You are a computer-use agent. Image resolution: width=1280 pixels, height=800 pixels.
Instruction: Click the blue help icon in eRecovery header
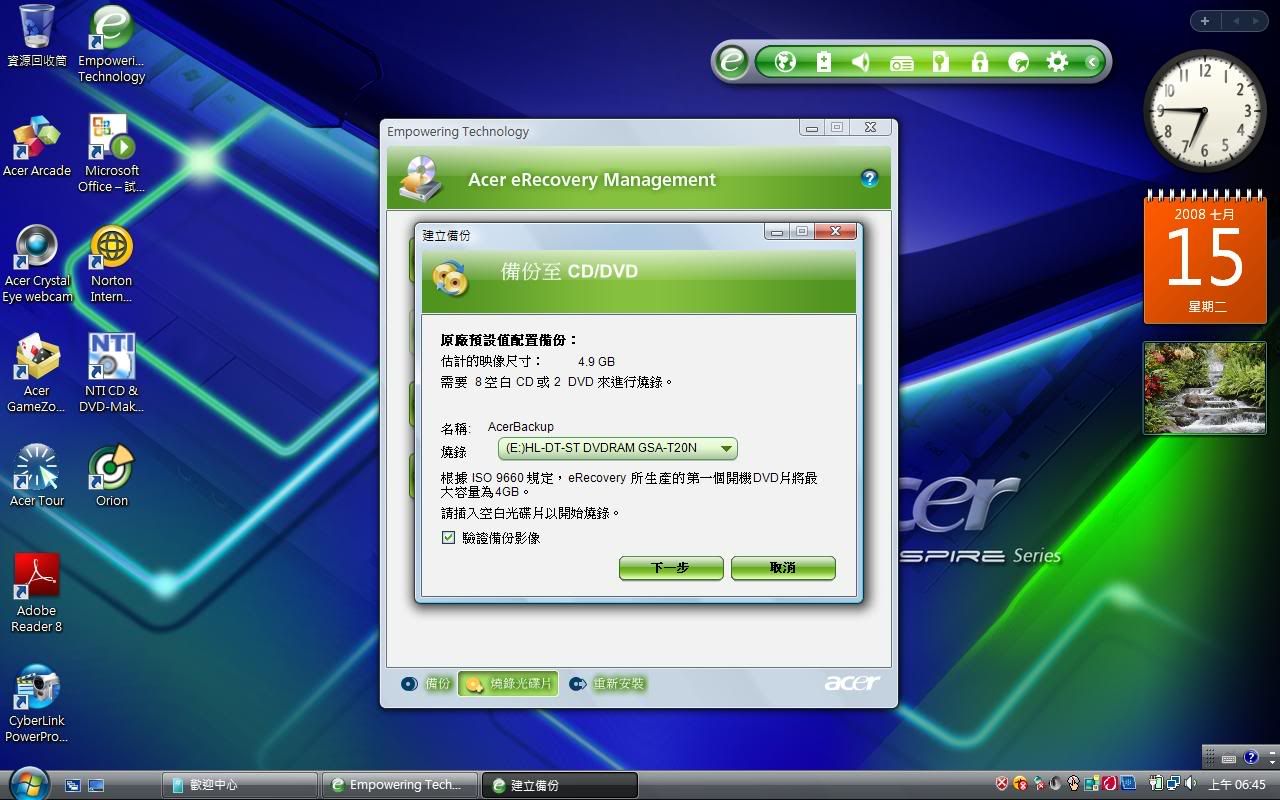[x=869, y=179]
